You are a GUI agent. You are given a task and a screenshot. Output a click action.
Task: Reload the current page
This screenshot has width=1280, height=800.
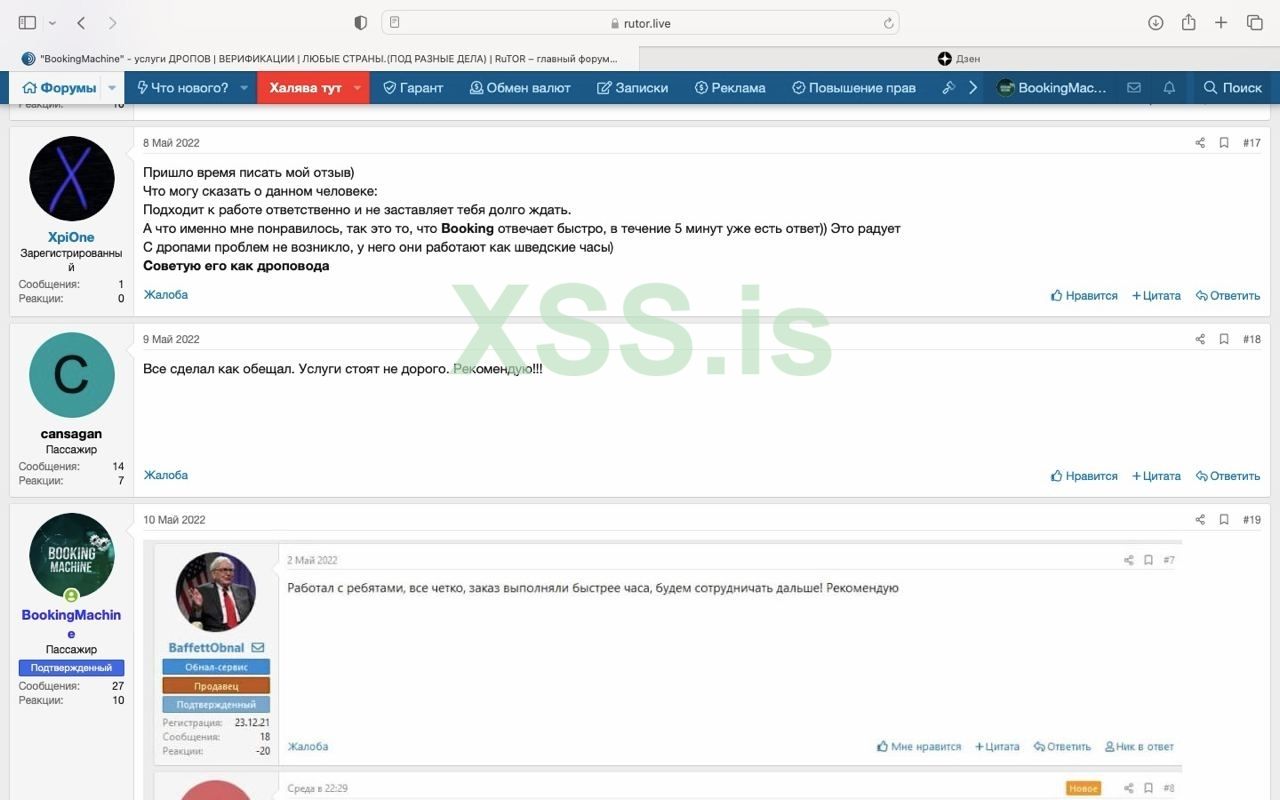tap(888, 23)
